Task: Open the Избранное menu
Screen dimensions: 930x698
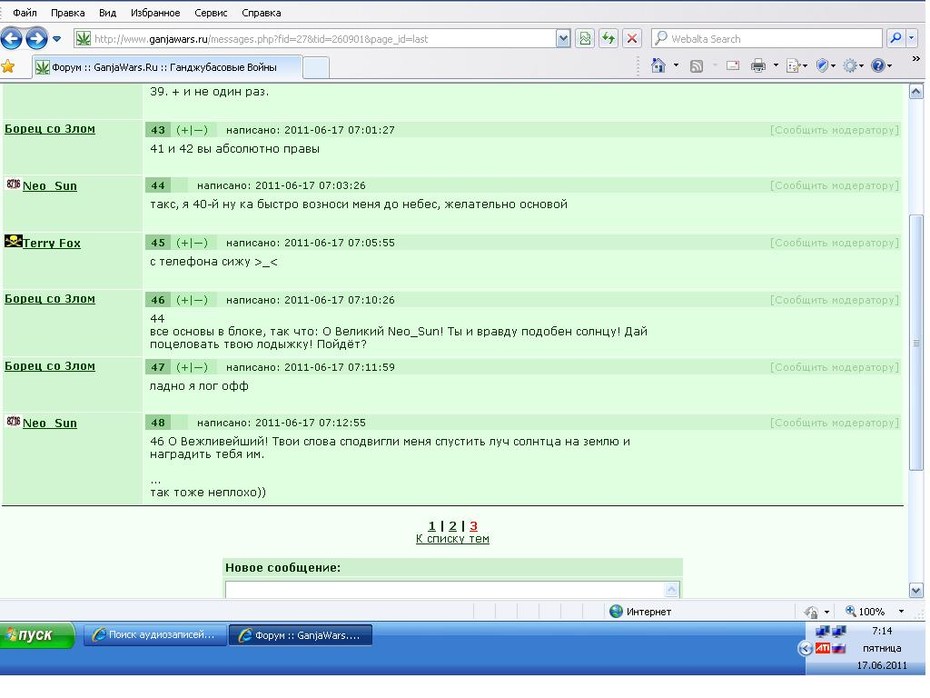Action: tap(155, 12)
